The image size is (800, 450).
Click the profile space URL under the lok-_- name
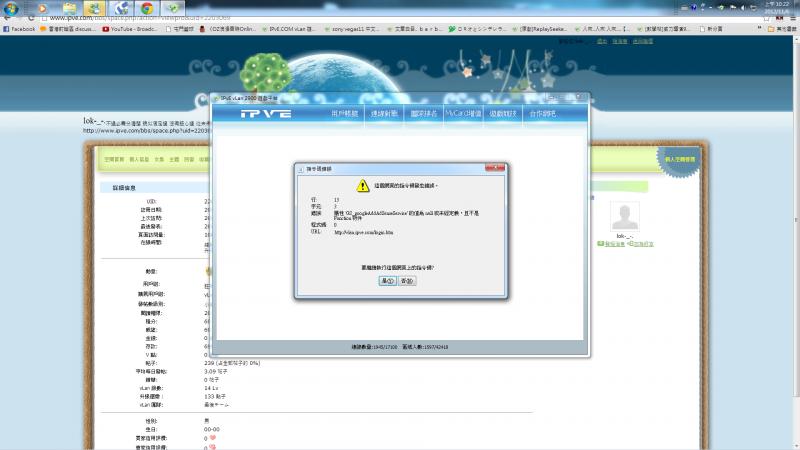point(146,131)
